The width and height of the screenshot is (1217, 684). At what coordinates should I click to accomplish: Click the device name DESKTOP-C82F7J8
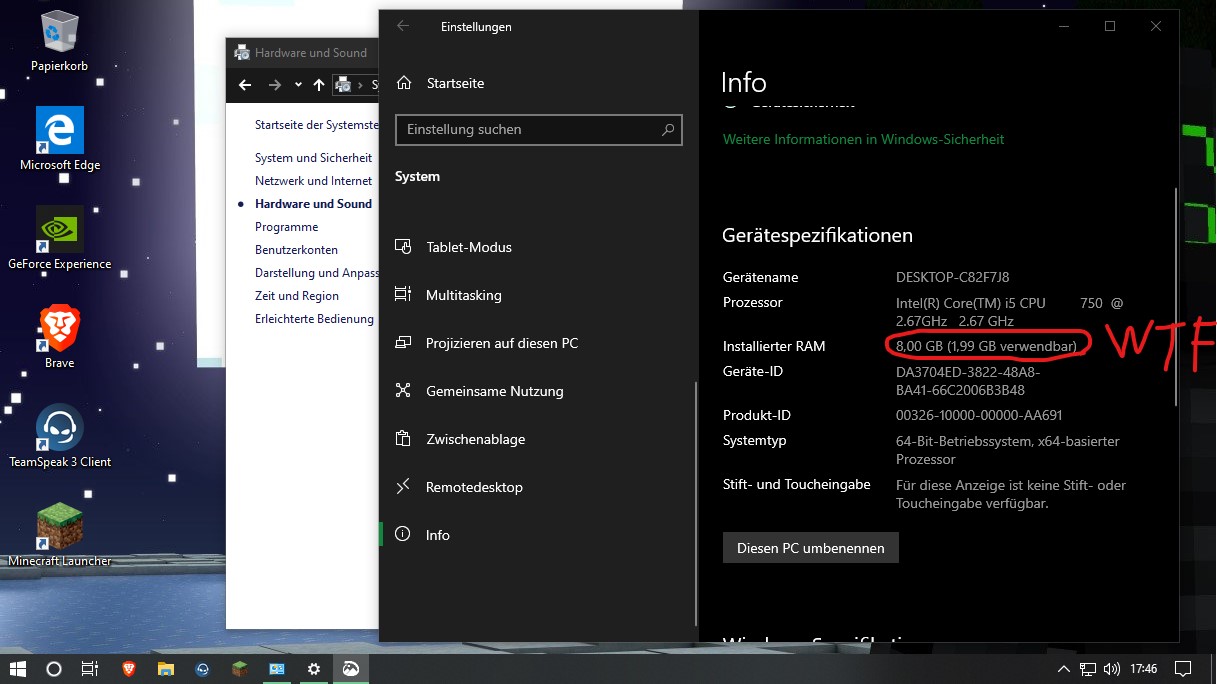tap(952, 277)
